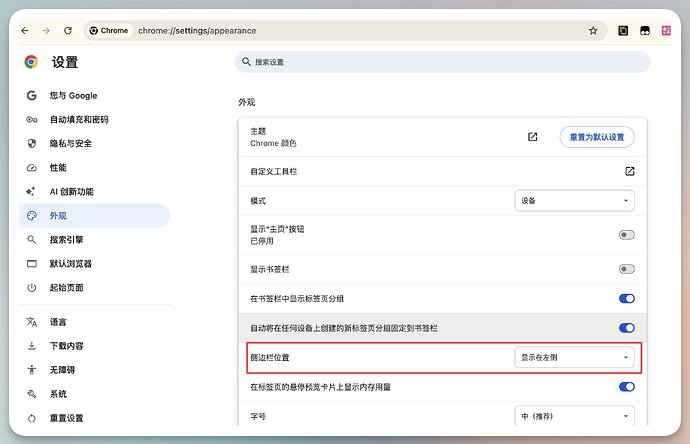The width and height of the screenshot is (690, 444).
Task: Open 您与 Google settings section
Action: click(94, 95)
